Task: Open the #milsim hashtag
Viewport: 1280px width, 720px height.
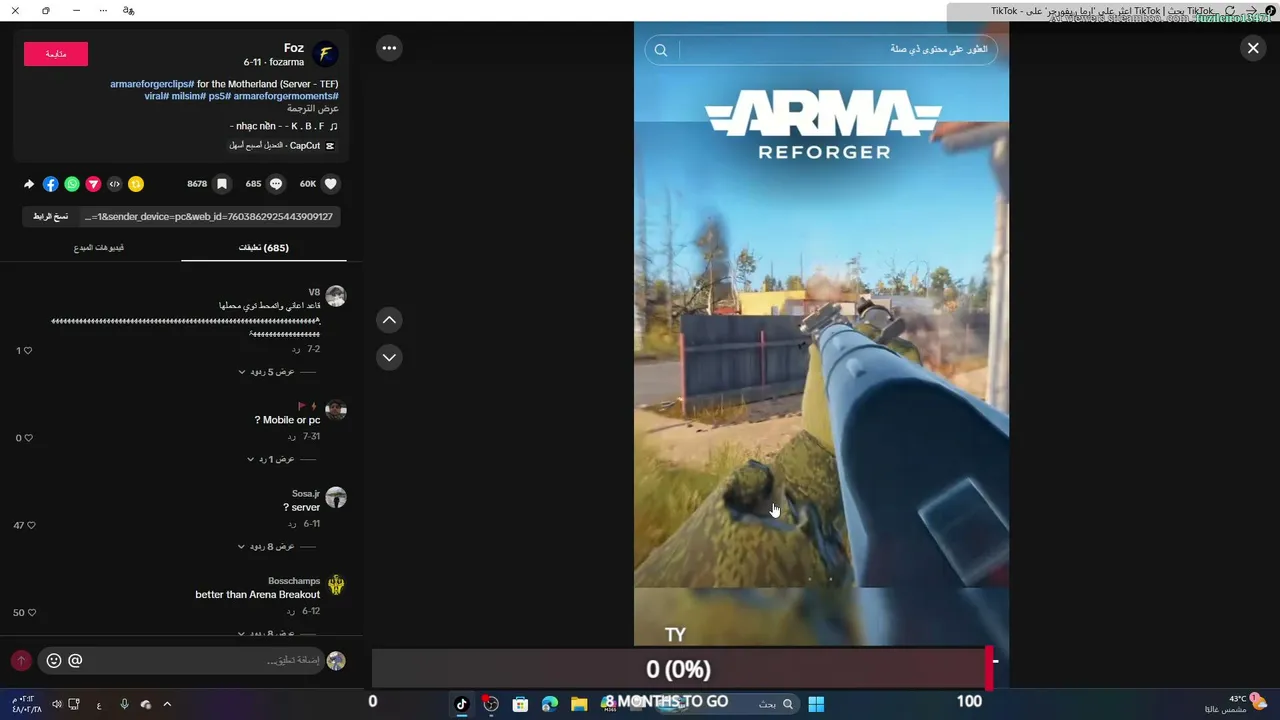Action: coord(187,96)
